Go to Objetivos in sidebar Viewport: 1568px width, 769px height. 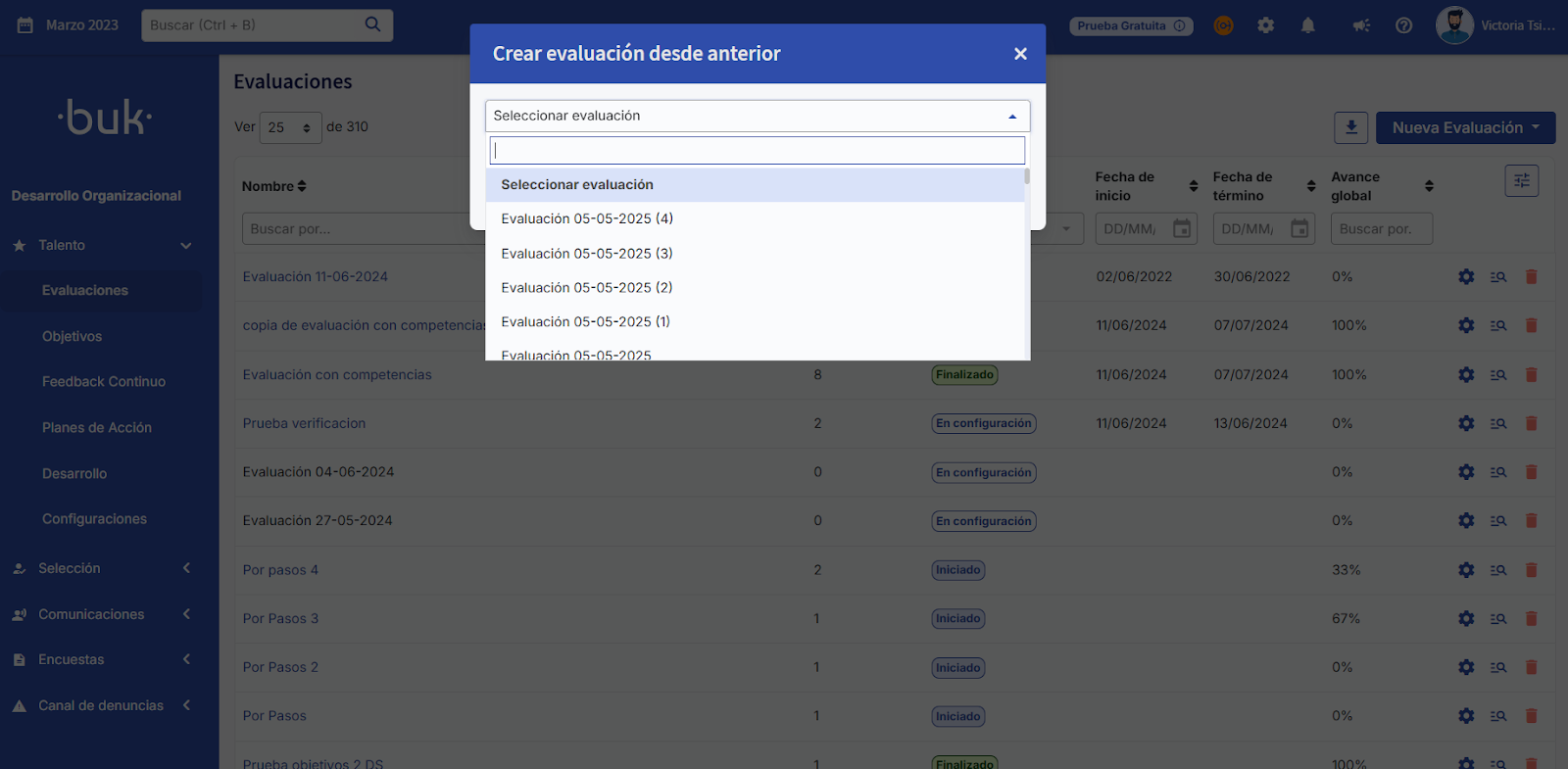point(72,336)
